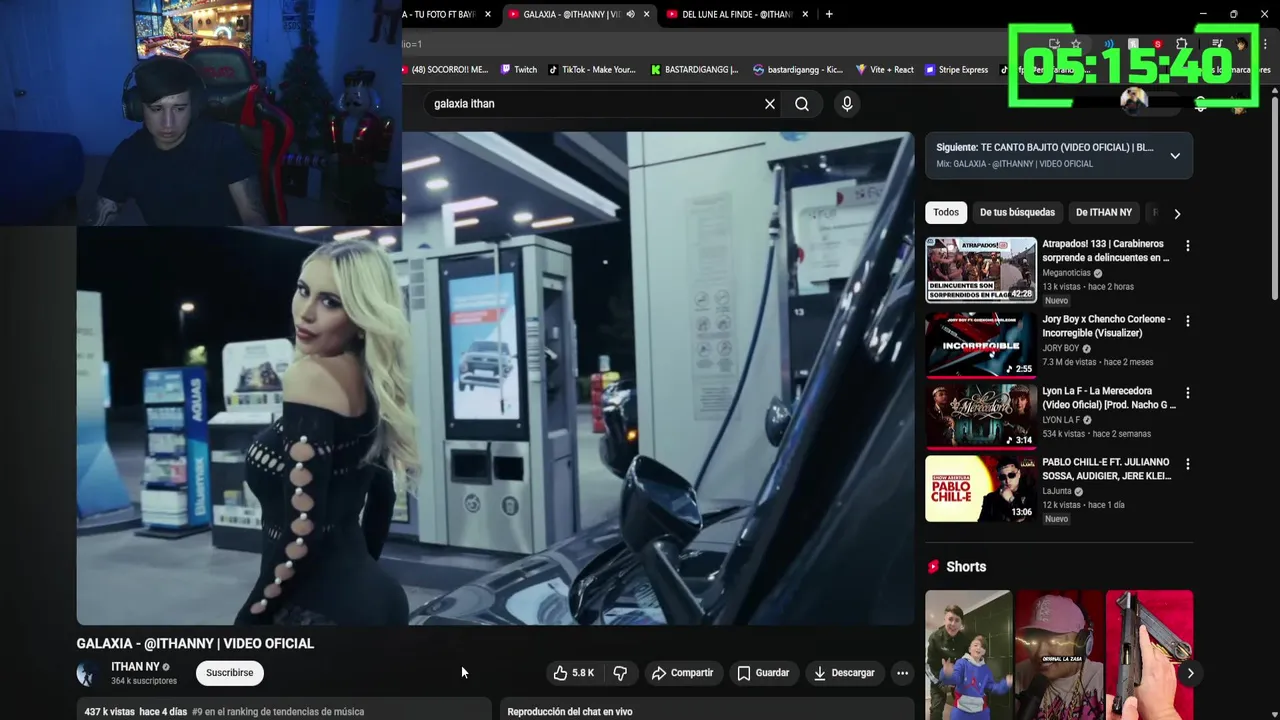Click the Suscribirse button
The width and height of the screenshot is (1280, 720).
point(230,673)
